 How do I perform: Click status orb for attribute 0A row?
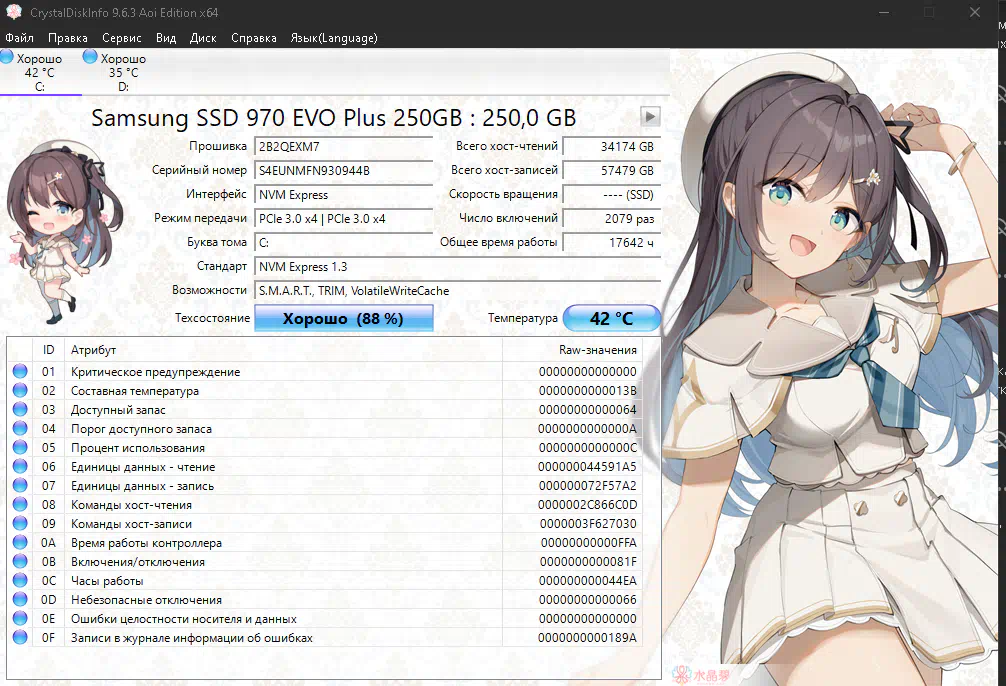20,542
